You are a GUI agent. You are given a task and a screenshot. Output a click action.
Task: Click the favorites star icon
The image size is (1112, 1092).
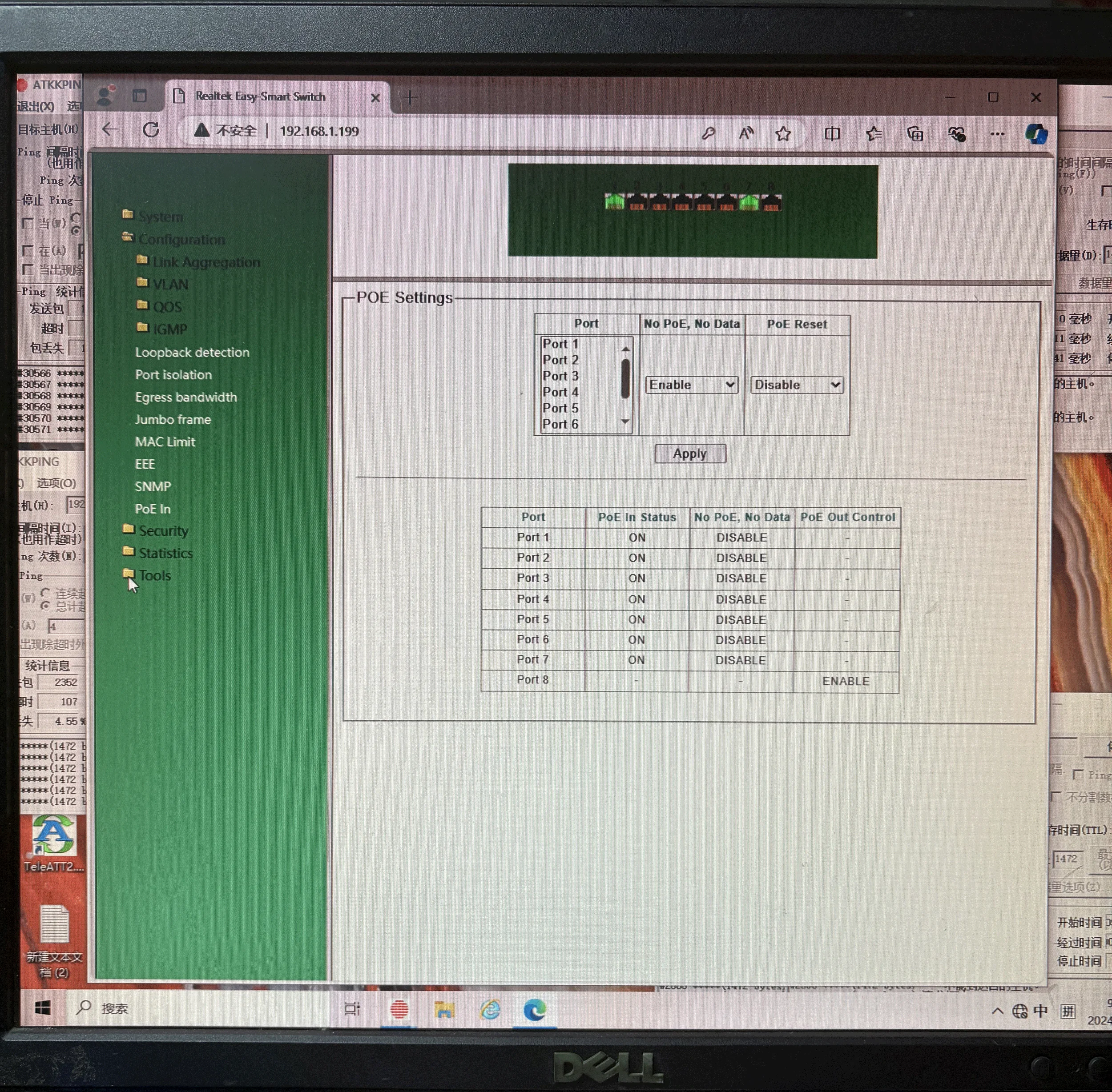coord(783,134)
